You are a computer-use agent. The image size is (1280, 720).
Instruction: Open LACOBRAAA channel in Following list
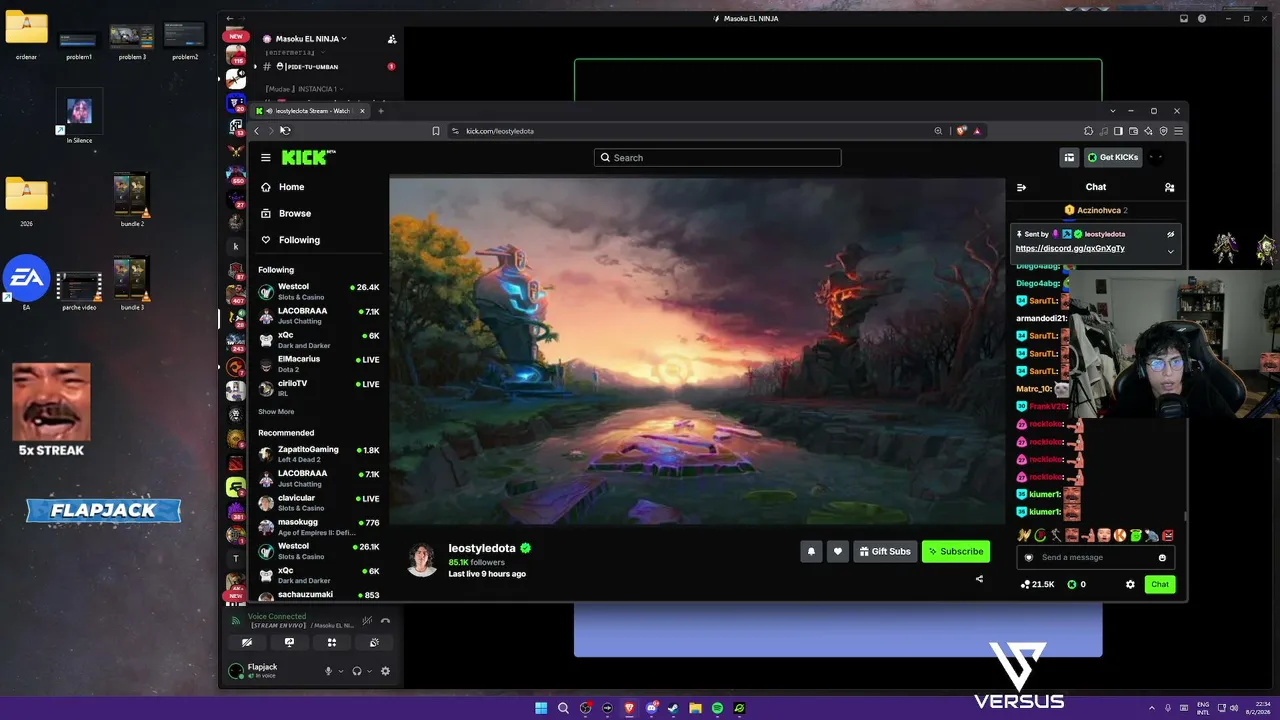pyautogui.click(x=319, y=315)
